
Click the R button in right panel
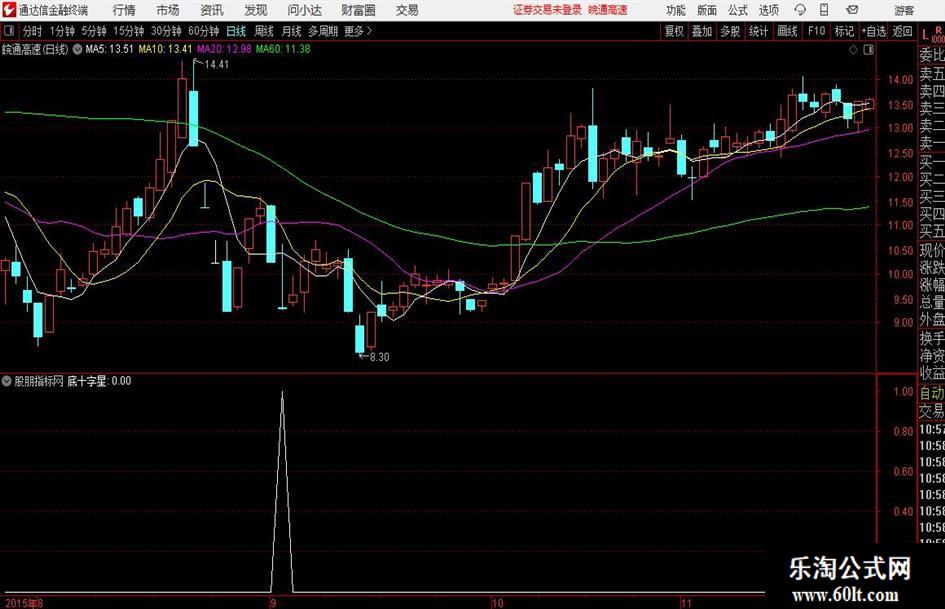pyautogui.click(x=938, y=30)
